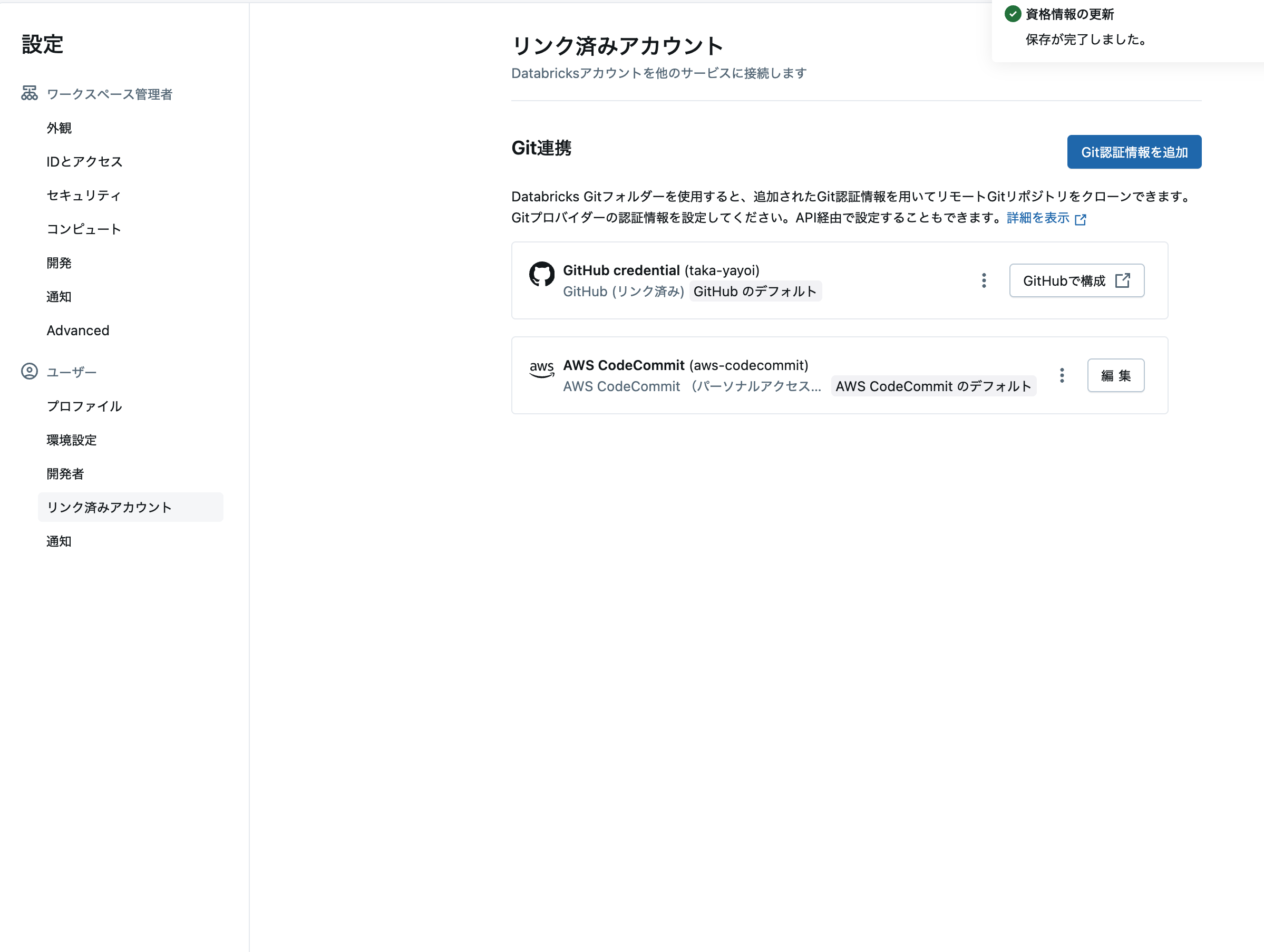Viewport: 1264px width, 952px height.
Task: Click the GitHub octocat icon
Action: 542,274
